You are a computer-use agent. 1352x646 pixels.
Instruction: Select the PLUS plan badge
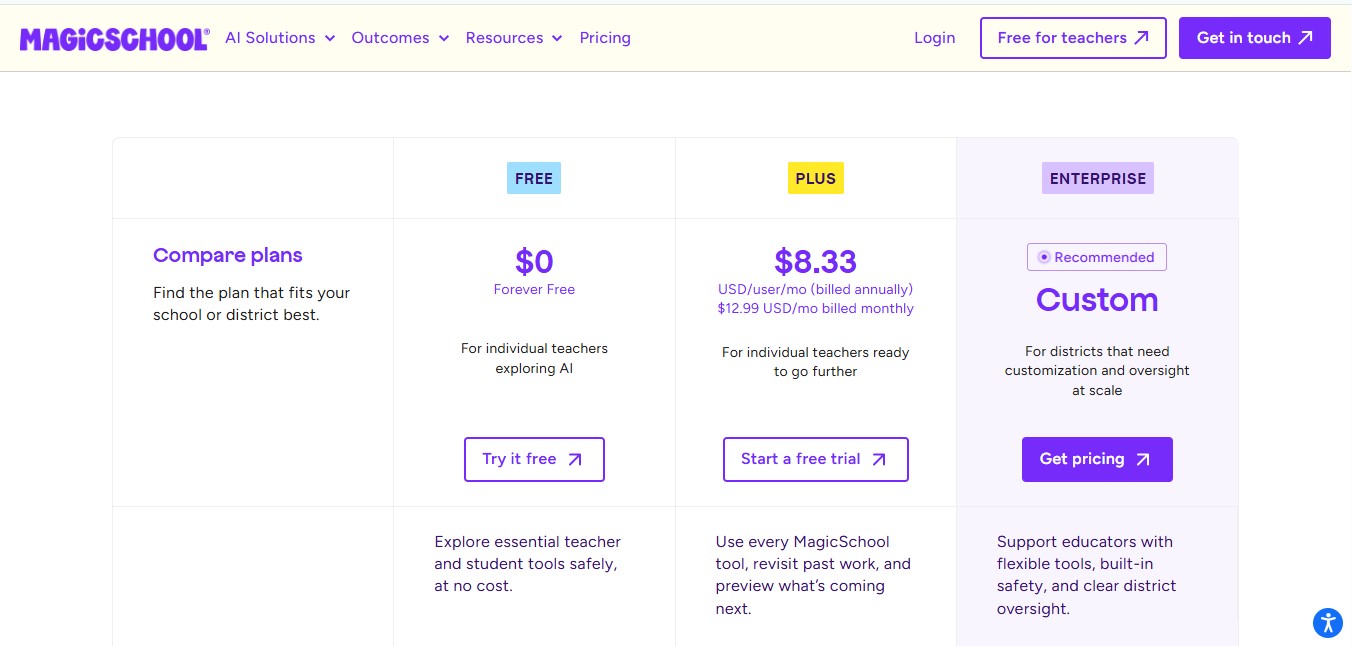(815, 178)
